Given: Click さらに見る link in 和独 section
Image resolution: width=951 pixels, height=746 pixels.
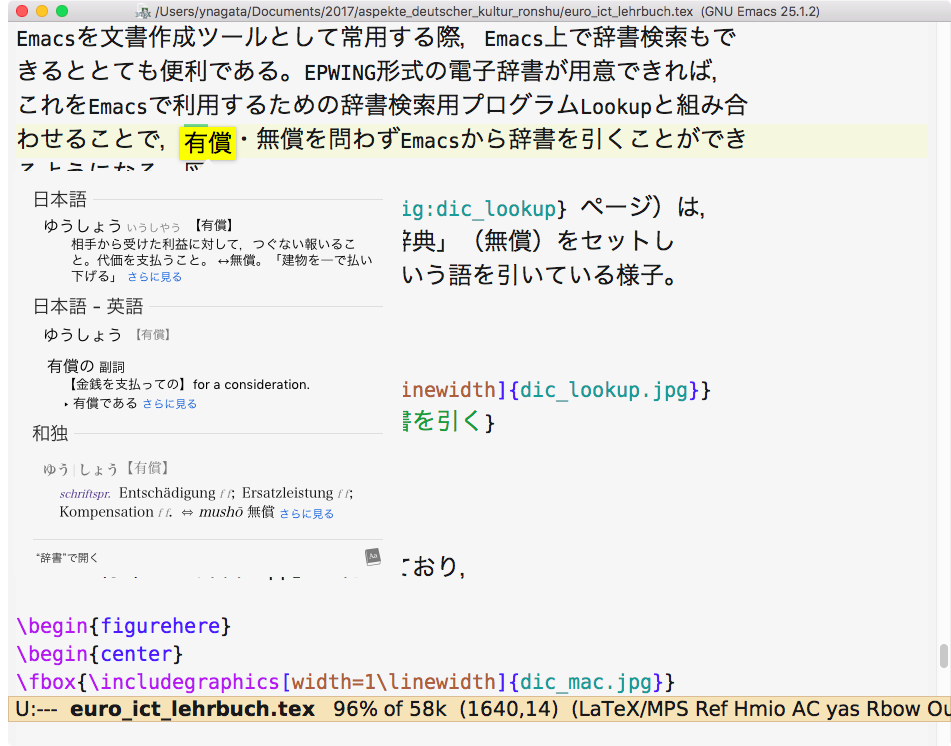Looking at the screenshot, I should (x=306, y=513).
